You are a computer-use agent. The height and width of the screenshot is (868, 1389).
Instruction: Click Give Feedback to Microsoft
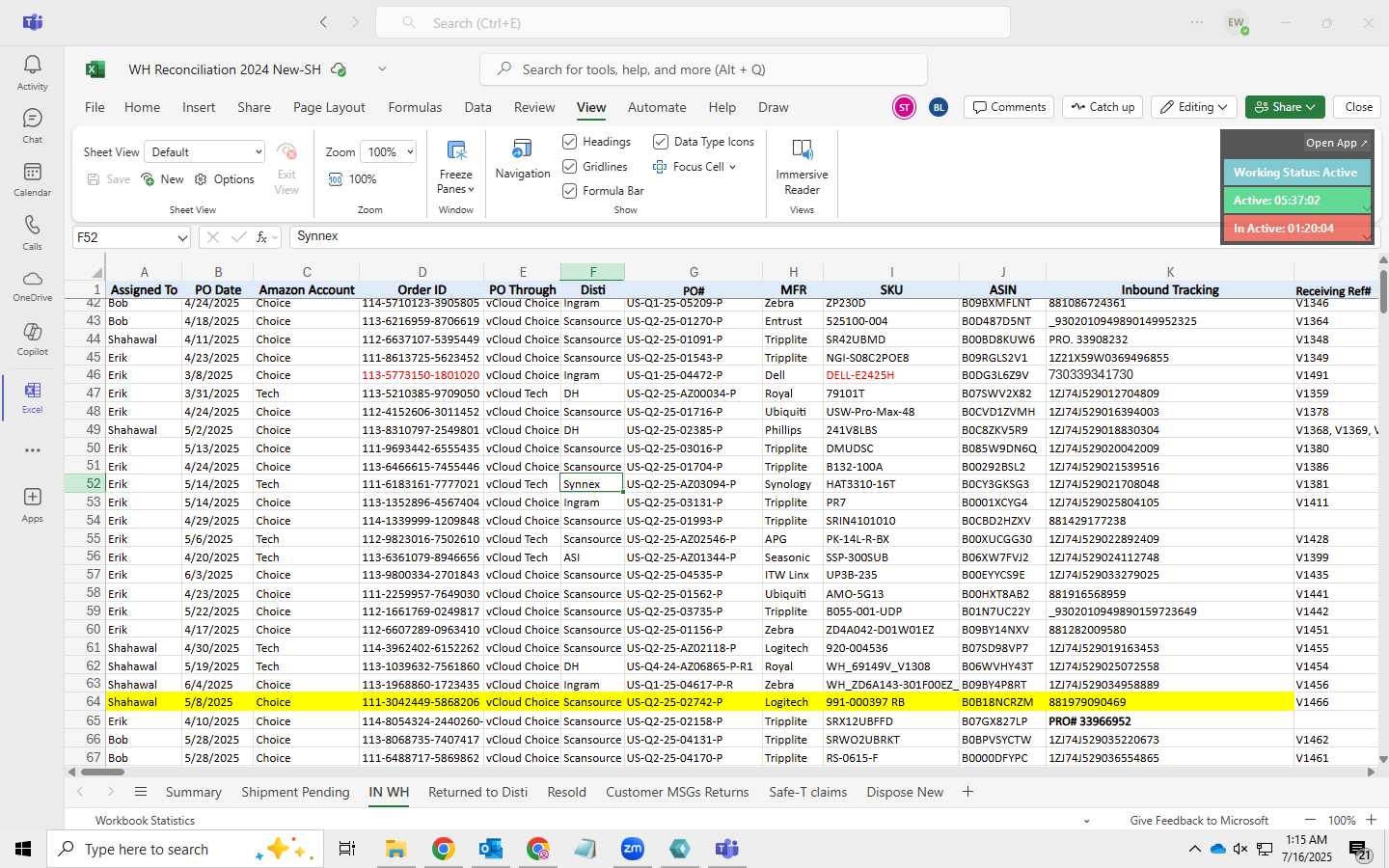tap(1199, 821)
